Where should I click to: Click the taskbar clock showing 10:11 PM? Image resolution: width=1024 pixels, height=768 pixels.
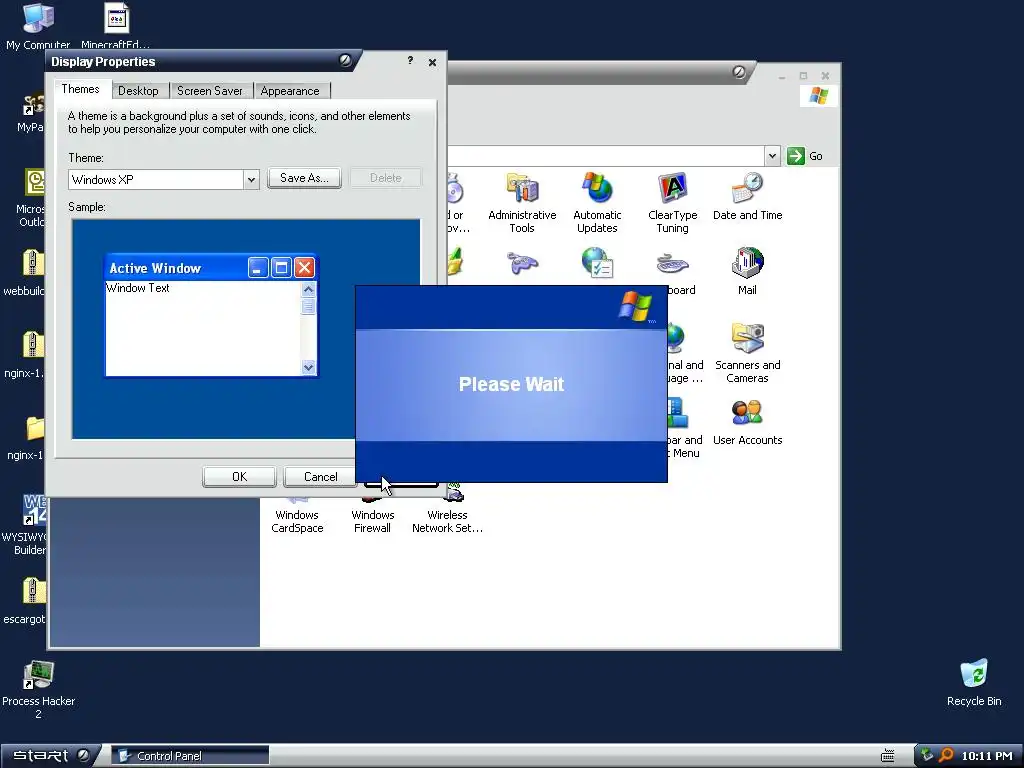(986, 756)
